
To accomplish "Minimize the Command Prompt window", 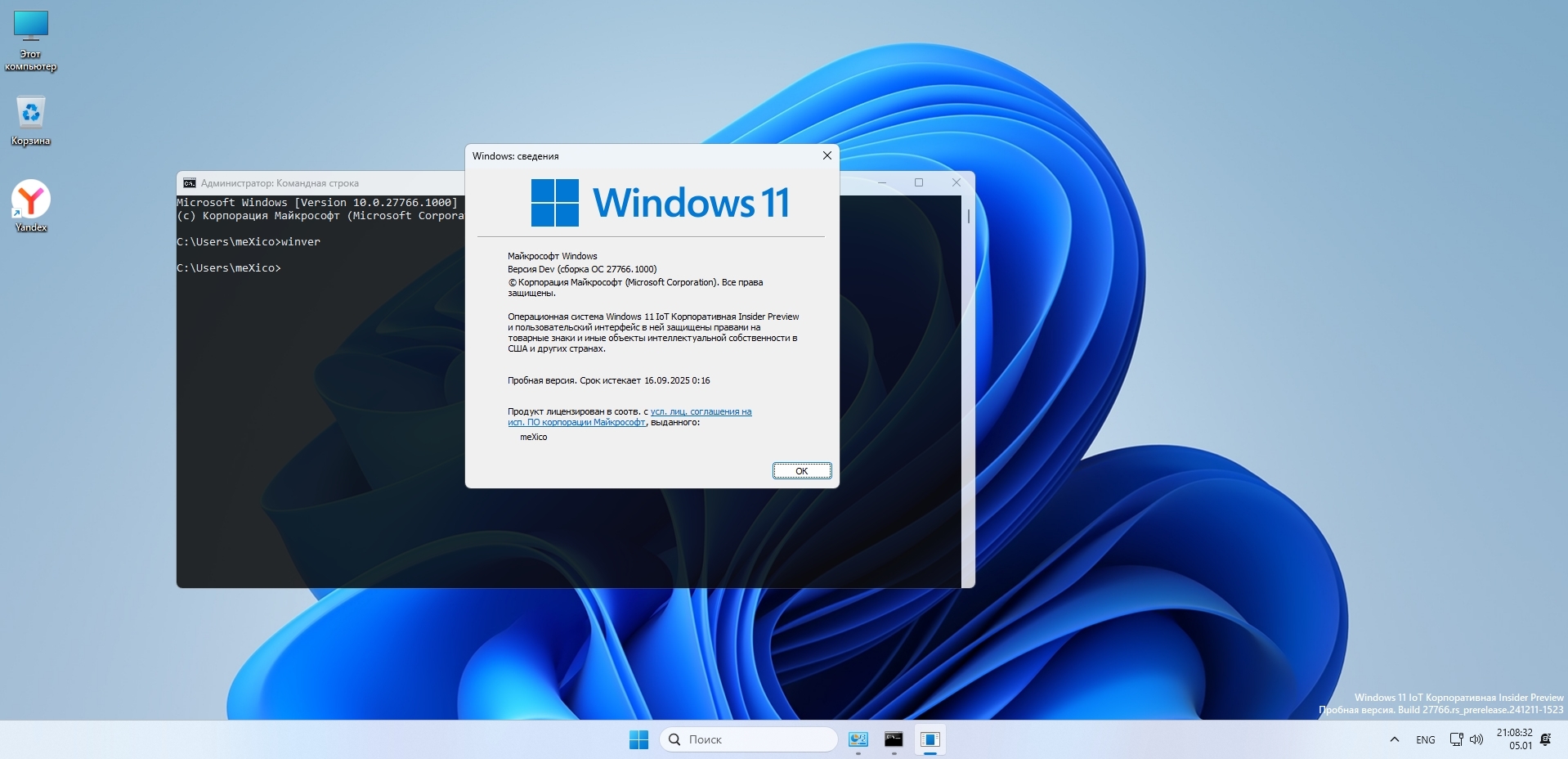I will [x=881, y=182].
